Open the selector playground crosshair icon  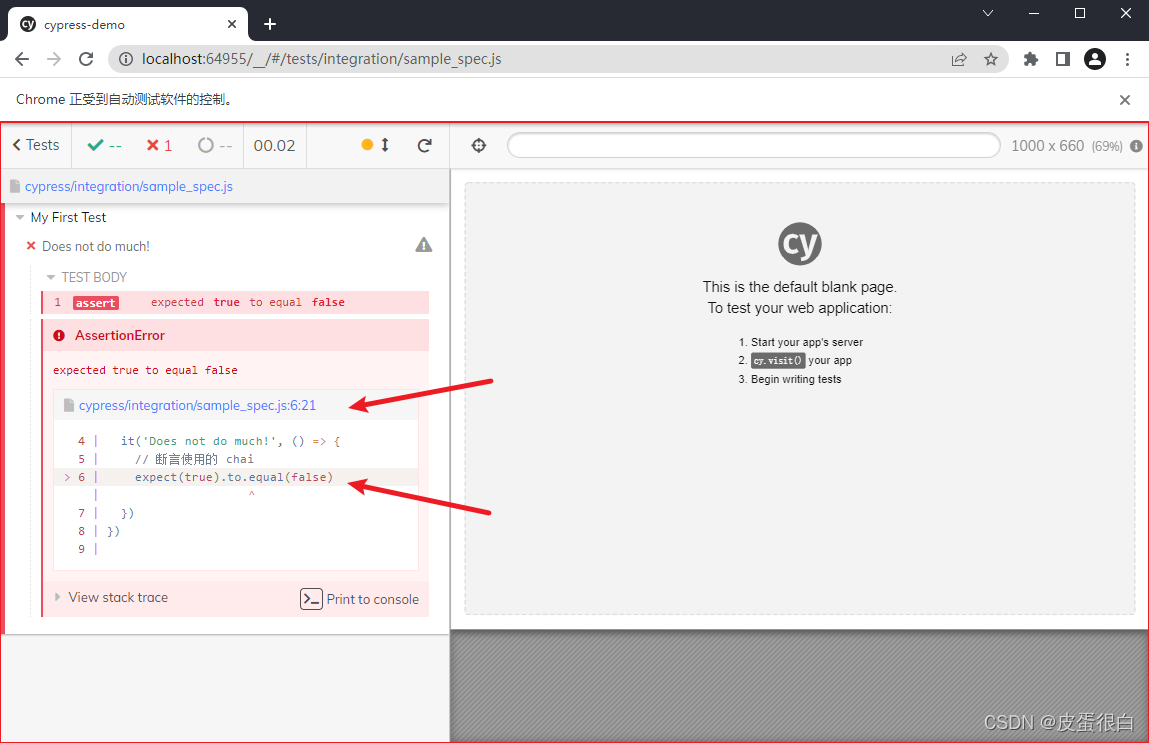[479, 145]
